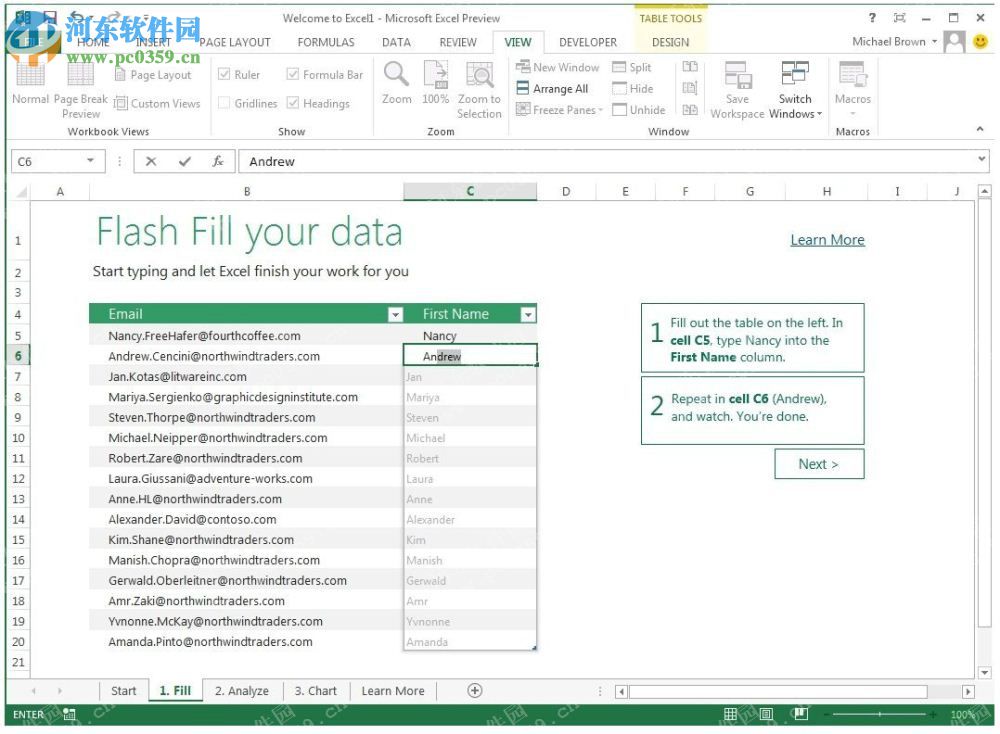1000x734 pixels.
Task: Switch to the DEVELOPER ribbon tab
Action: pos(587,42)
